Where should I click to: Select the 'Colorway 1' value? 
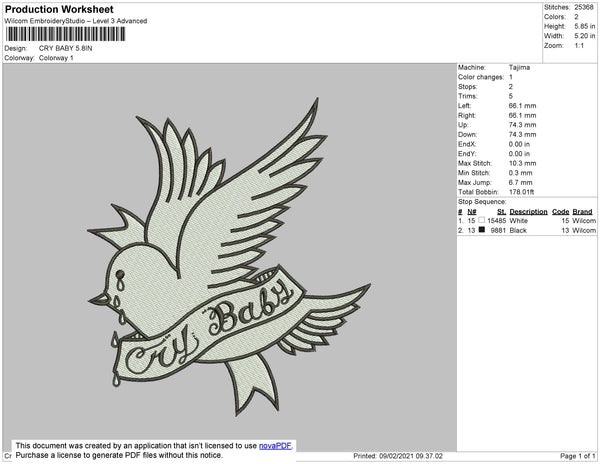coord(56,58)
